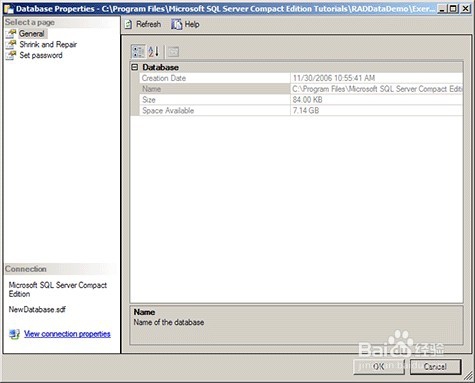Collapse the Database category
The height and width of the screenshot is (383, 475).
click(135, 67)
